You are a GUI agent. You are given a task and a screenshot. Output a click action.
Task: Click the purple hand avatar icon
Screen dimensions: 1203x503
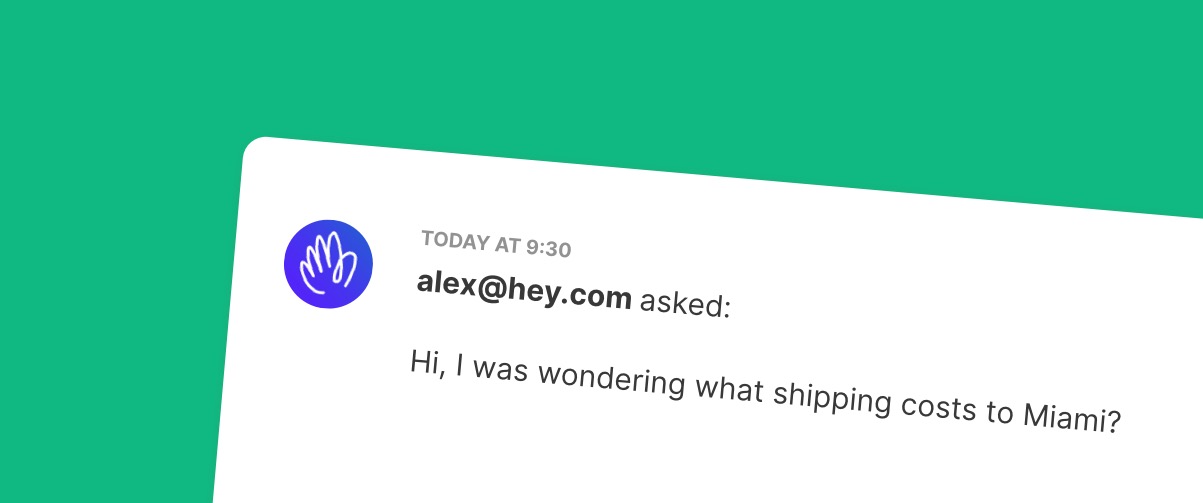(x=328, y=264)
